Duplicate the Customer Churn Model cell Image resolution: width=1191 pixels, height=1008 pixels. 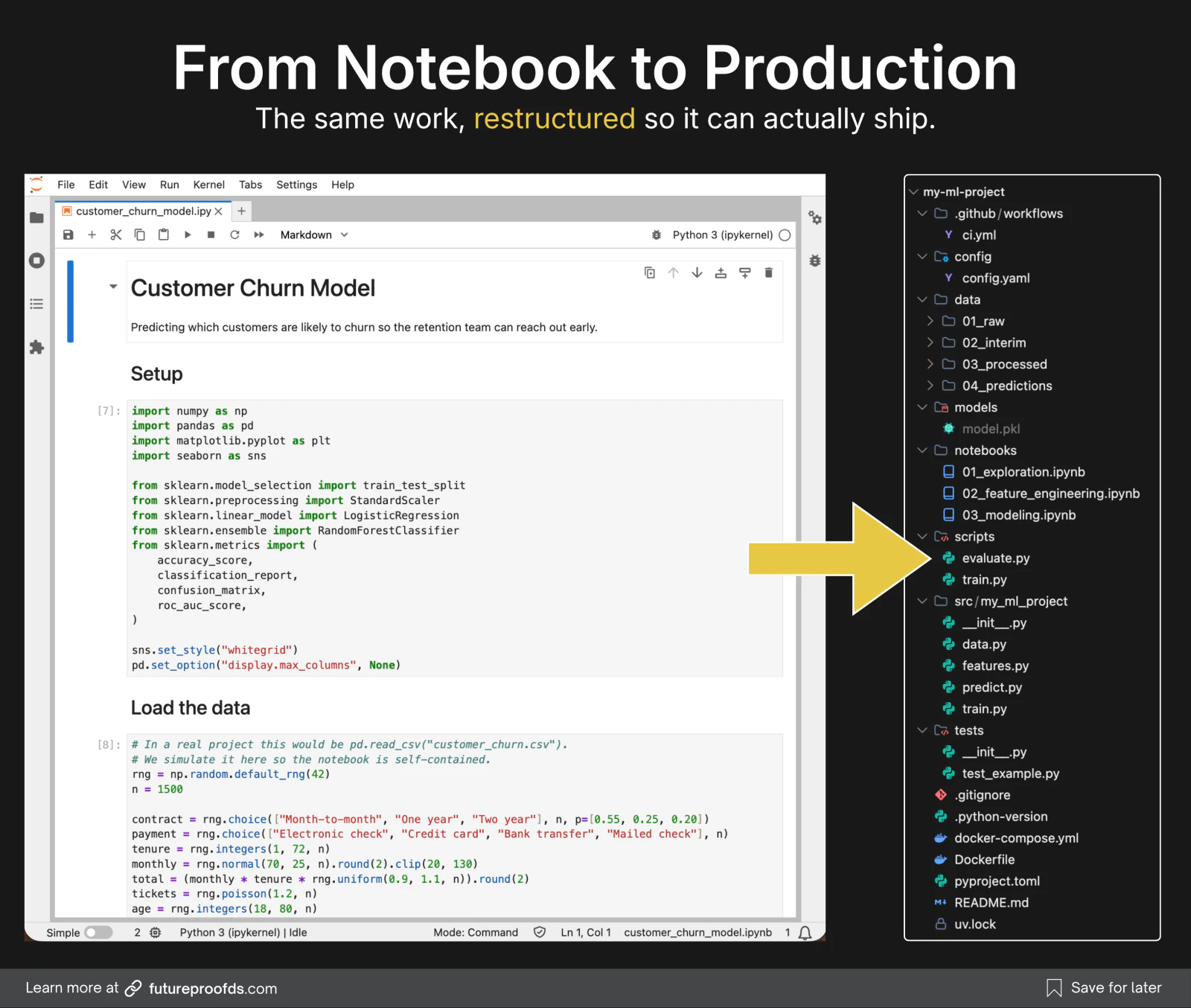click(x=649, y=272)
